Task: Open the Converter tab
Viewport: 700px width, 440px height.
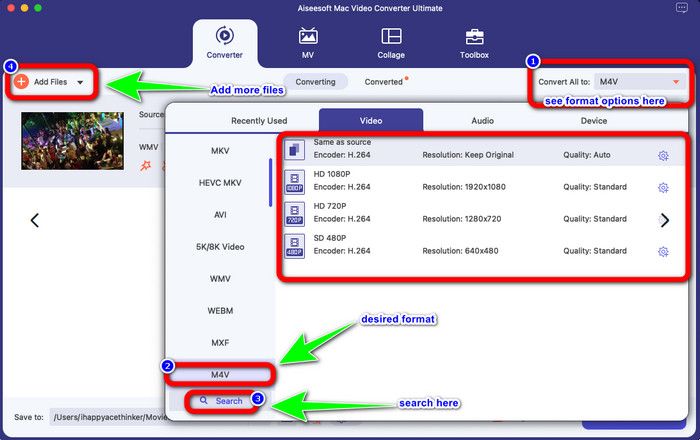Action: 225,43
